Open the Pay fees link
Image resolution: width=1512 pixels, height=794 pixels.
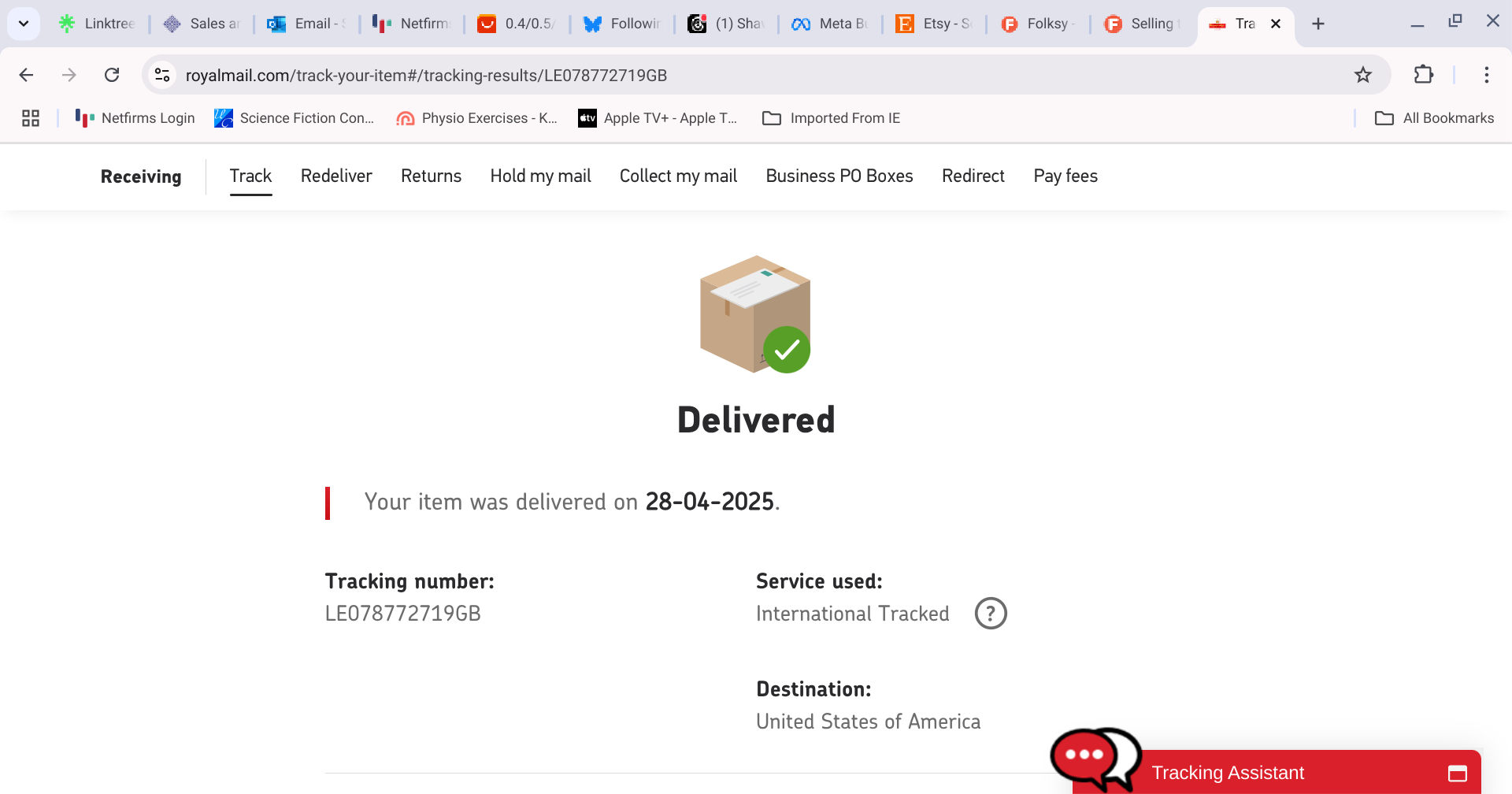point(1065,176)
